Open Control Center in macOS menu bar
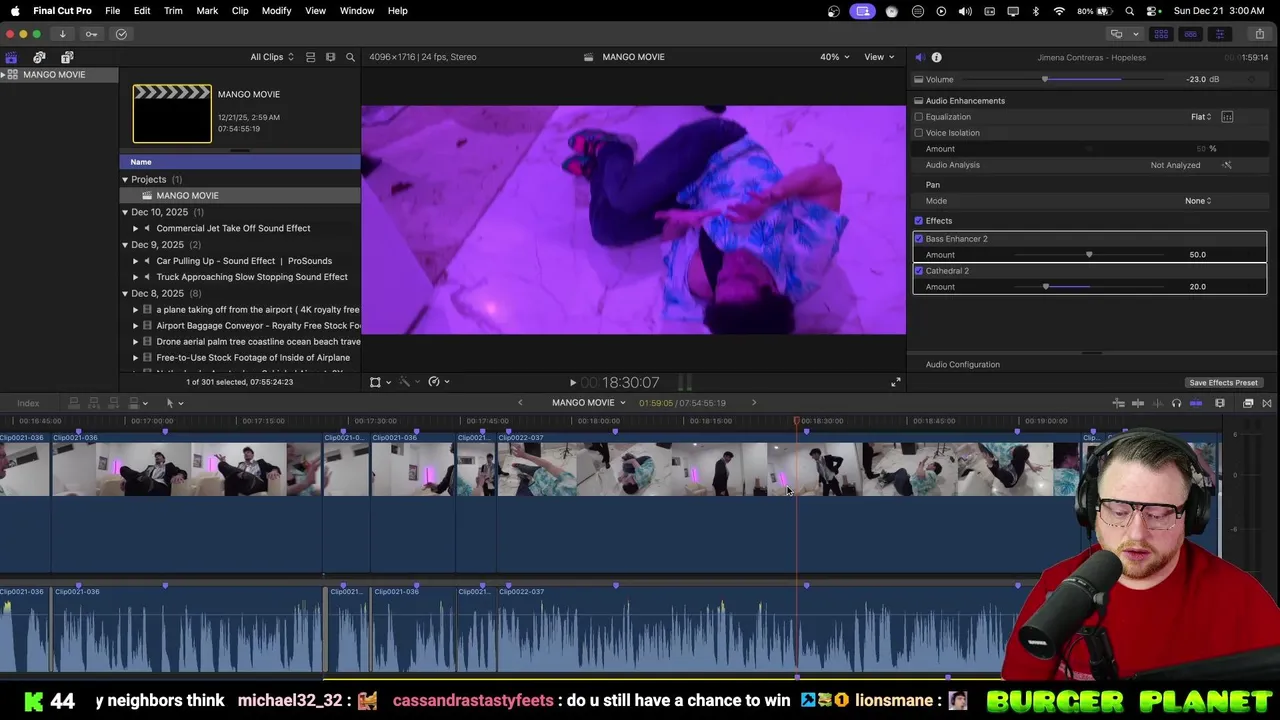Screen dimensions: 1280x720 pos(1153,11)
